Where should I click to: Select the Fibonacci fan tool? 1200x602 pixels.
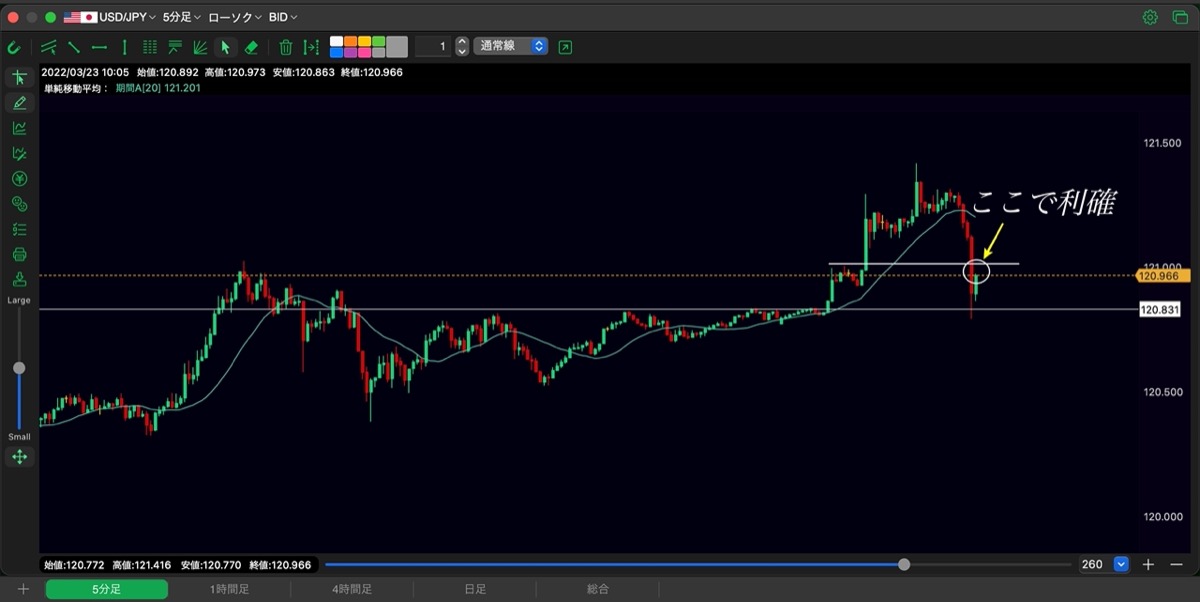pos(200,47)
